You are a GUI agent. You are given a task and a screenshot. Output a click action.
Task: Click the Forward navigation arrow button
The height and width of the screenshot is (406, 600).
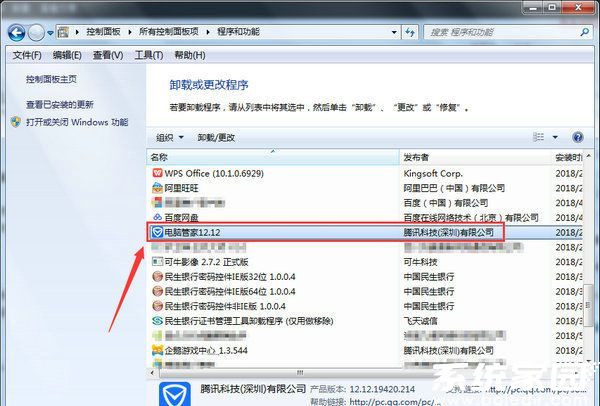tap(37, 33)
